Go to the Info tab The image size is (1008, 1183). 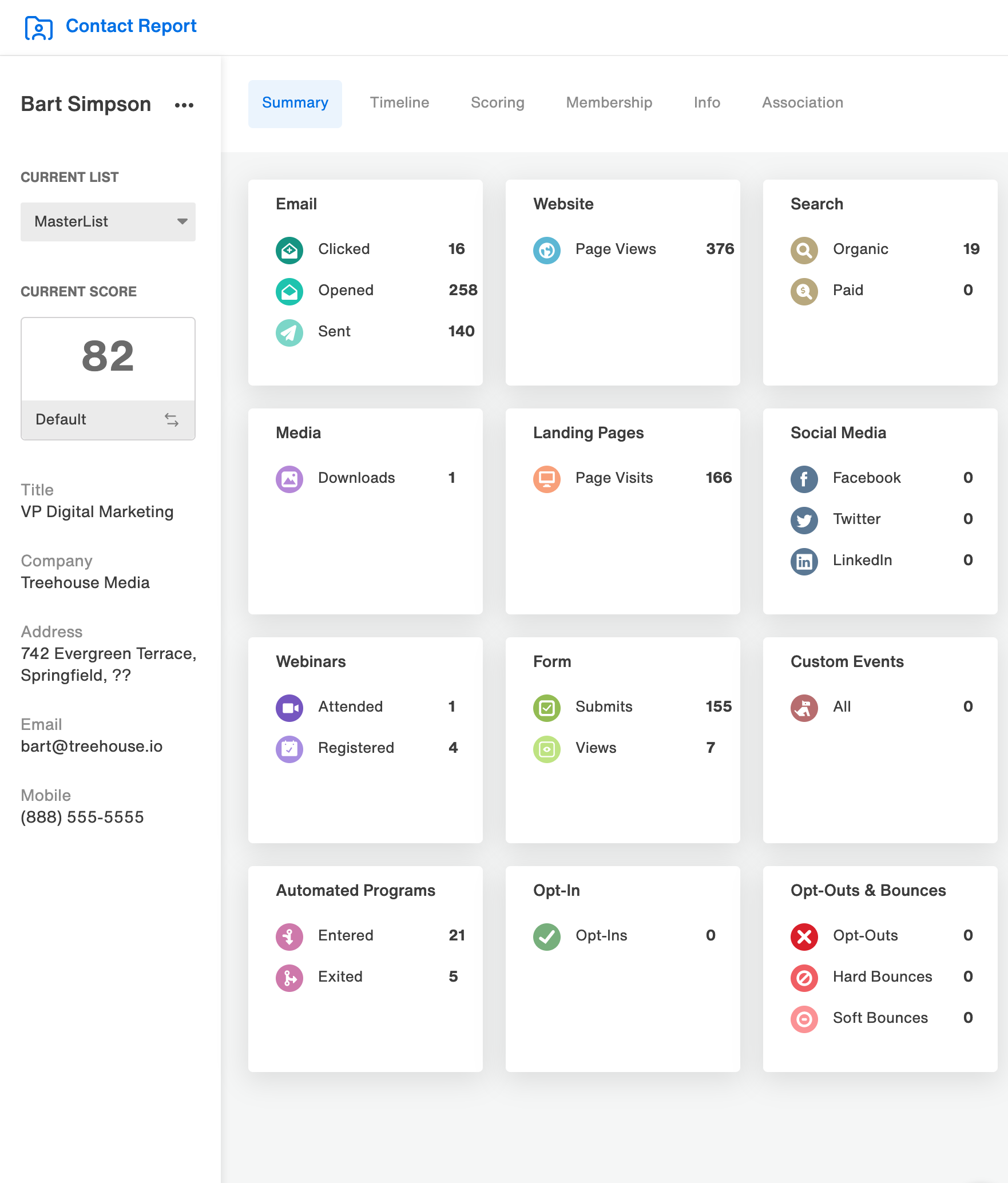click(707, 103)
